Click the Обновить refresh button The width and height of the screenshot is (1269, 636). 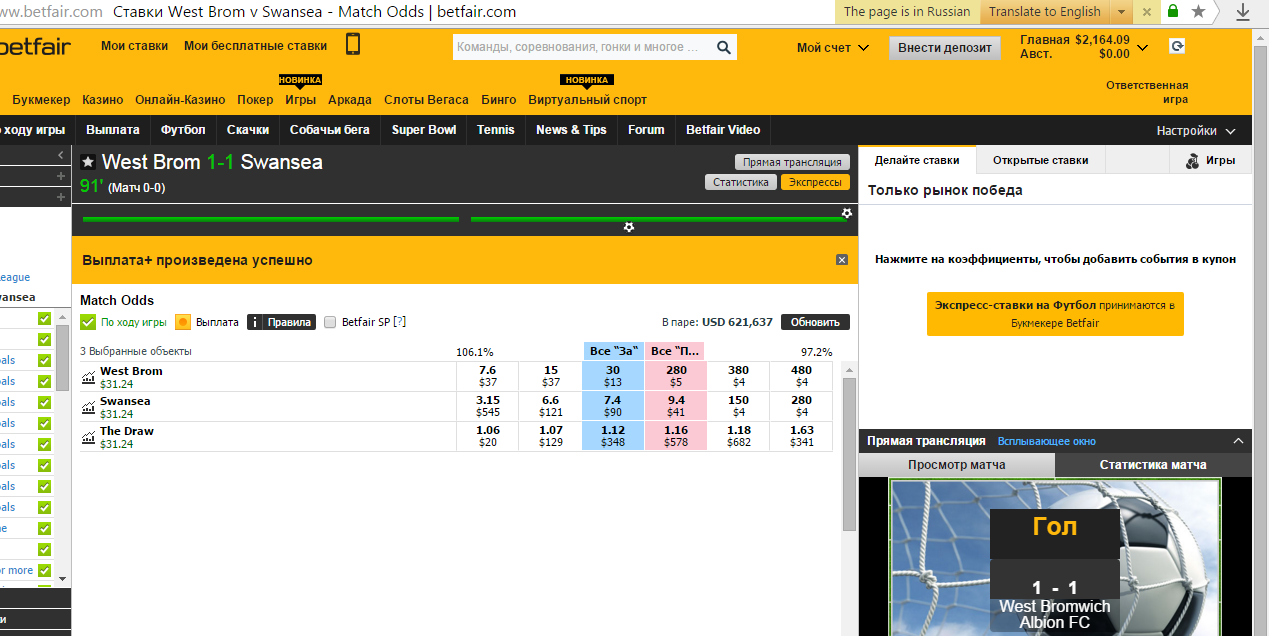pos(815,322)
